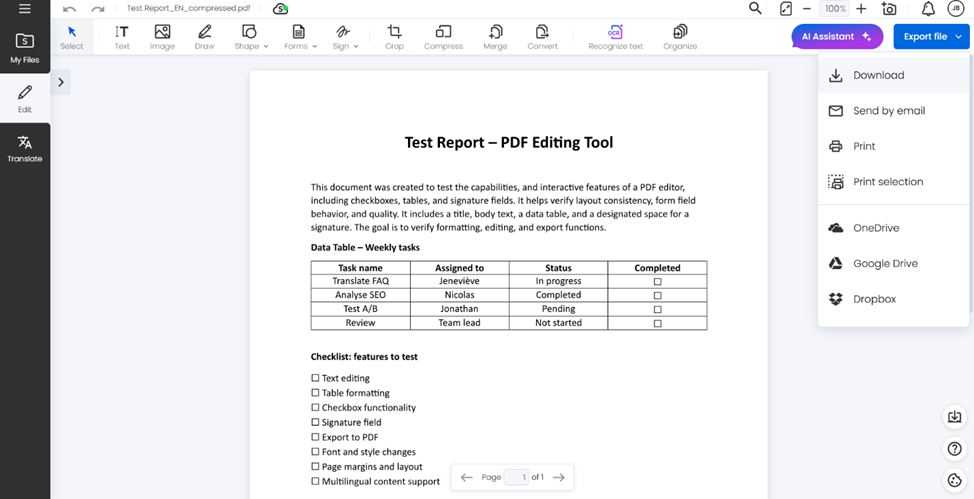The width and height of the screenshot is (974, 499).
Task: Activate the Select tool
Action: pyautogui.click(x=71, y=37)
